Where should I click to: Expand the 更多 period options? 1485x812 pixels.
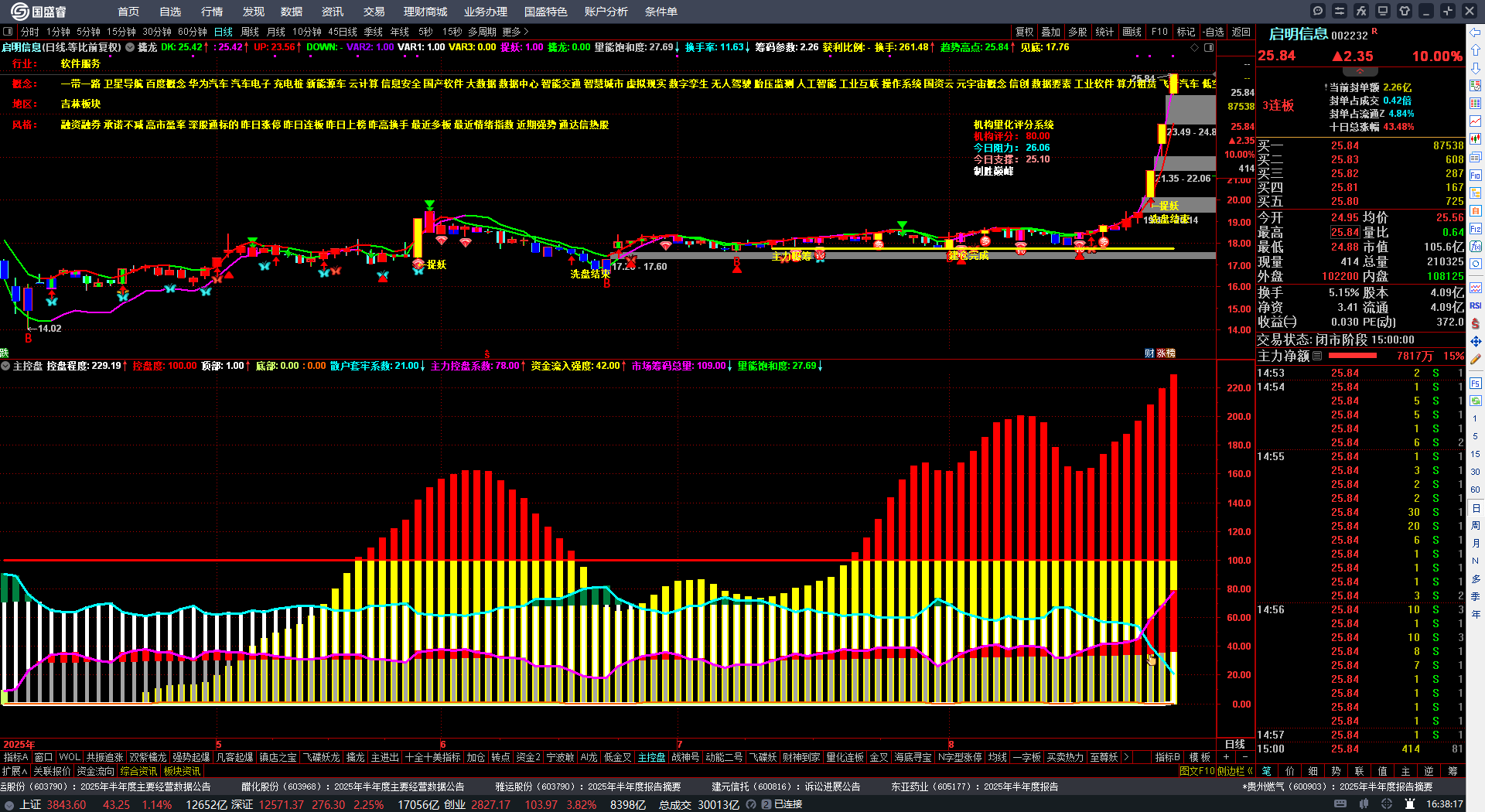(515, 32)
